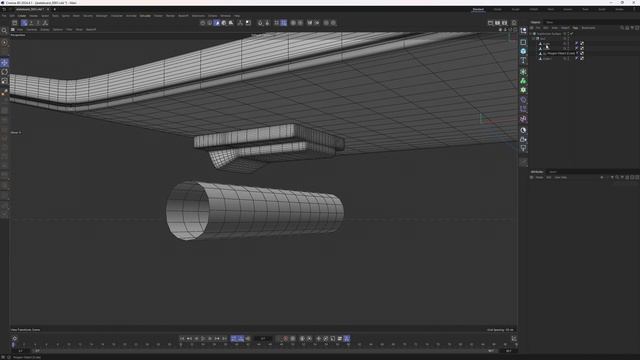Open Object Manager Bookmarks menu

(x=588, y=28)
